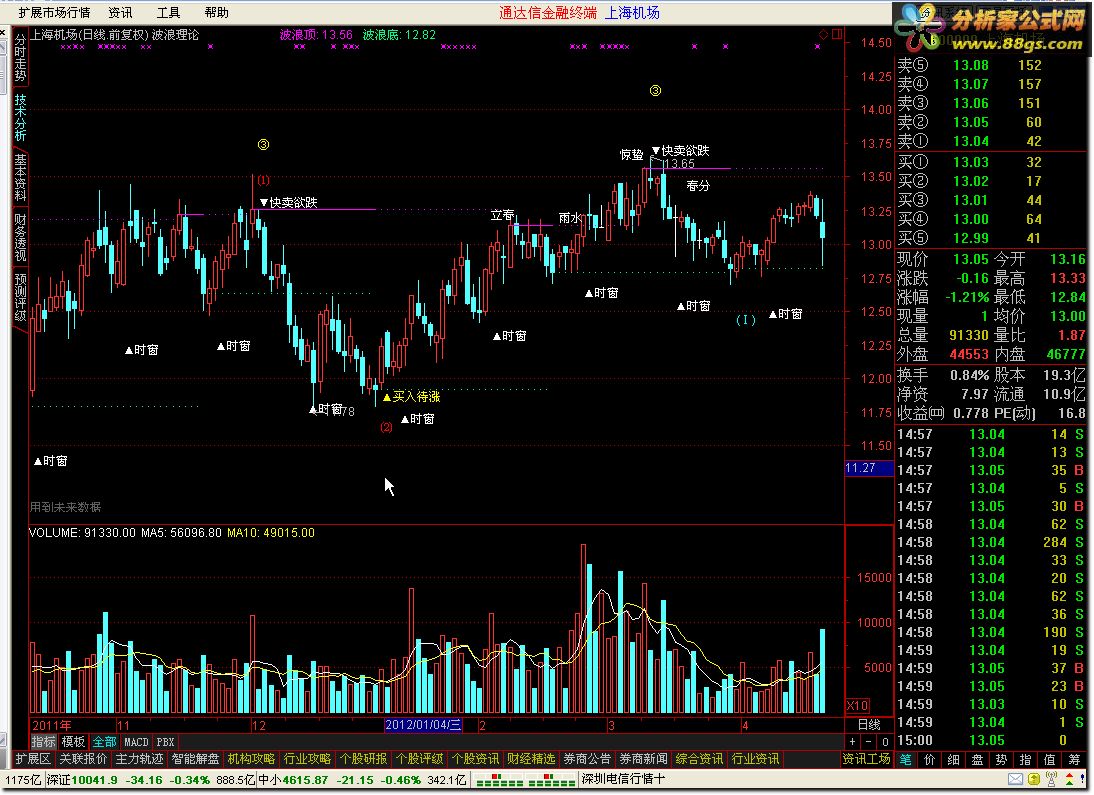The height and width of the screenshot is (795, 1094).
Task: Click the X10 volume scale marker
Action: 857,705
